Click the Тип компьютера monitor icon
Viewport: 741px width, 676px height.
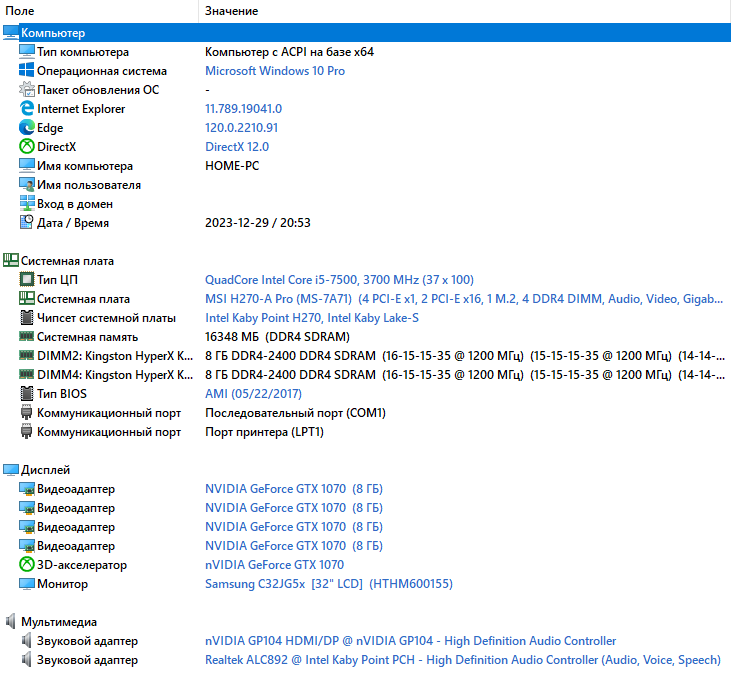pos(26,52)
